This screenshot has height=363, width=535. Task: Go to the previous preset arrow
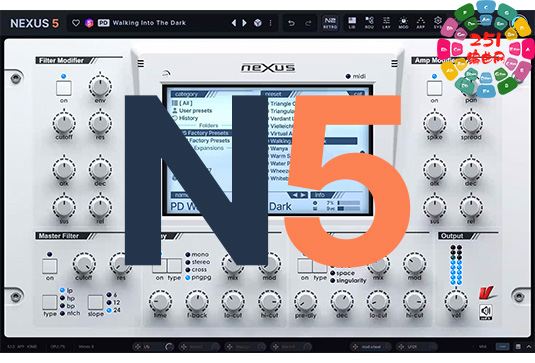(234, 23)
